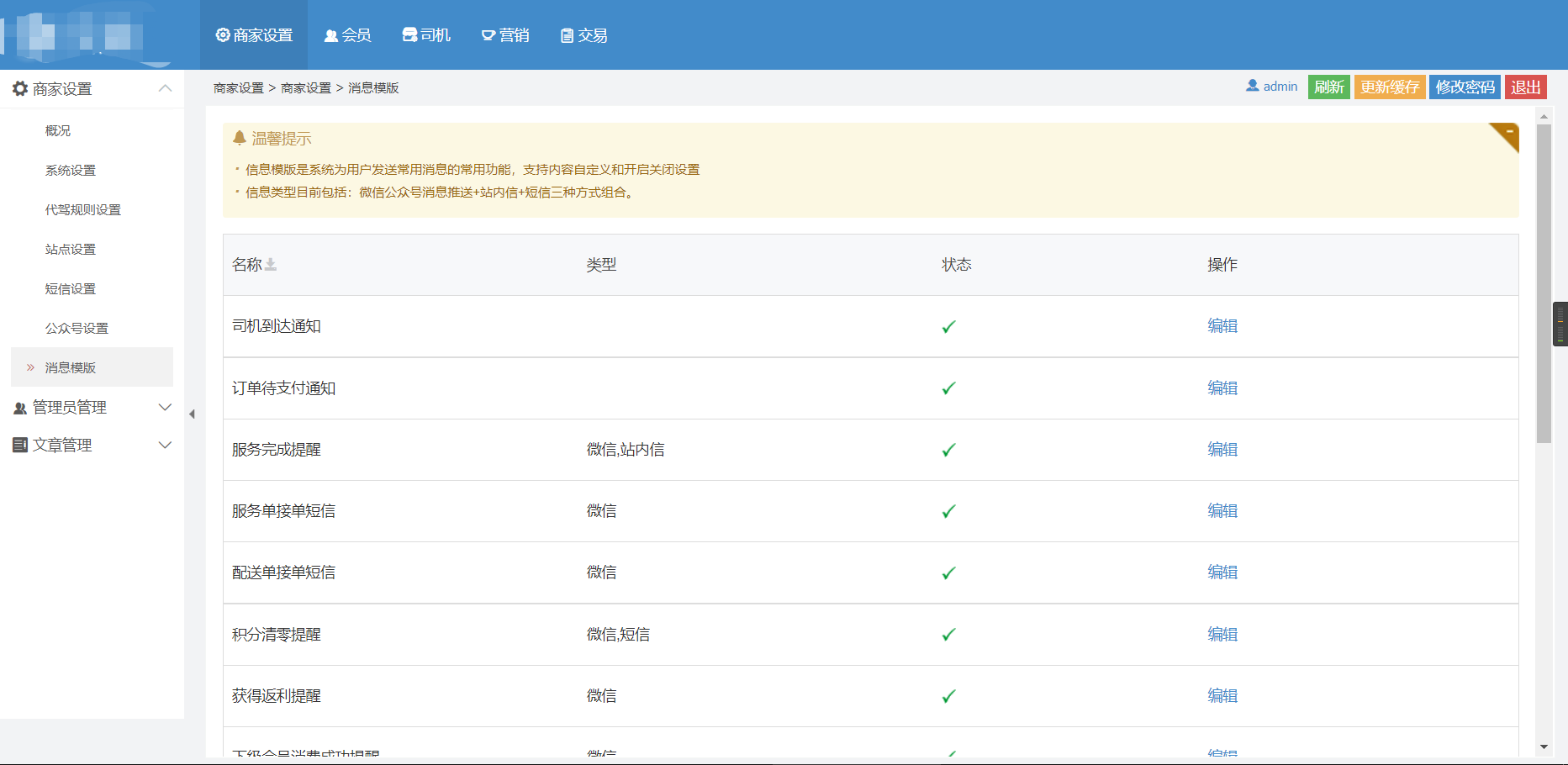1568x765 pixels.
Task: Open the 营销 menu in top navigation
Action: point(505,34)
